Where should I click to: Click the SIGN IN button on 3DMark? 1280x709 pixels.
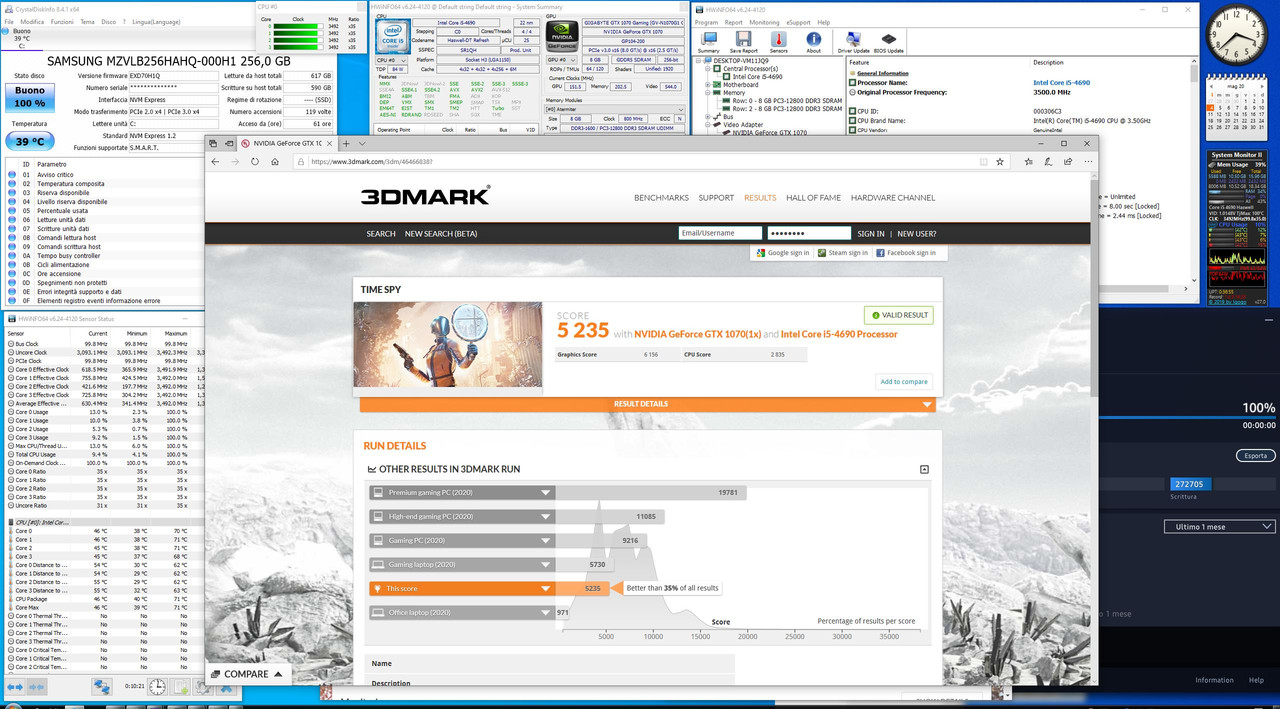coord(871,233)
